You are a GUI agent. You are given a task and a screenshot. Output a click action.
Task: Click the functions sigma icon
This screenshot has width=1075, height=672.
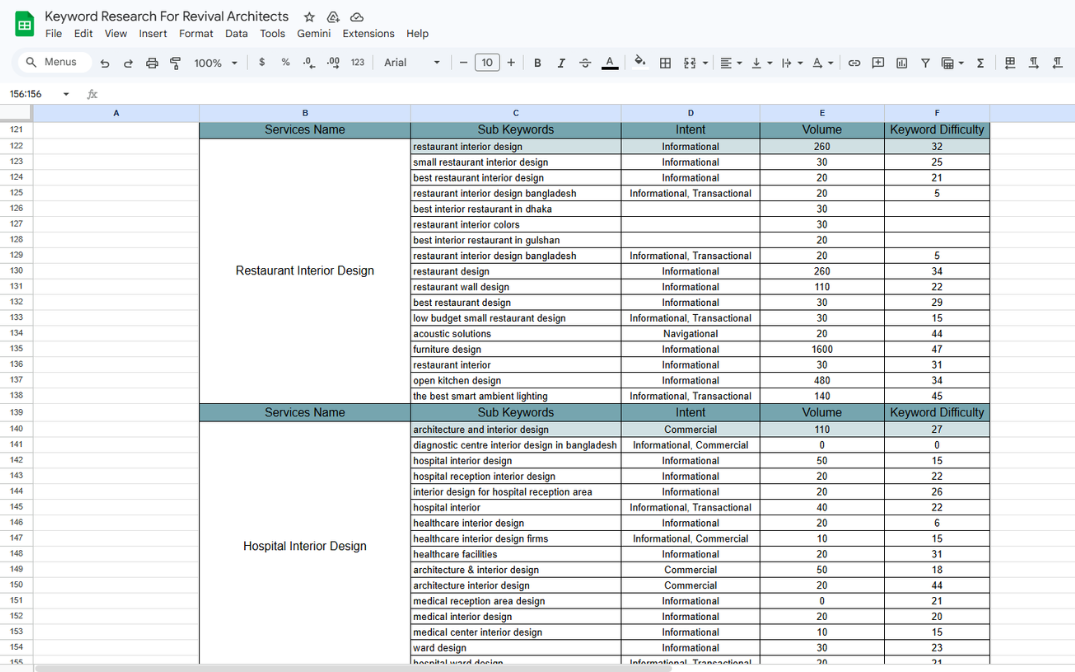pos(980,63)
